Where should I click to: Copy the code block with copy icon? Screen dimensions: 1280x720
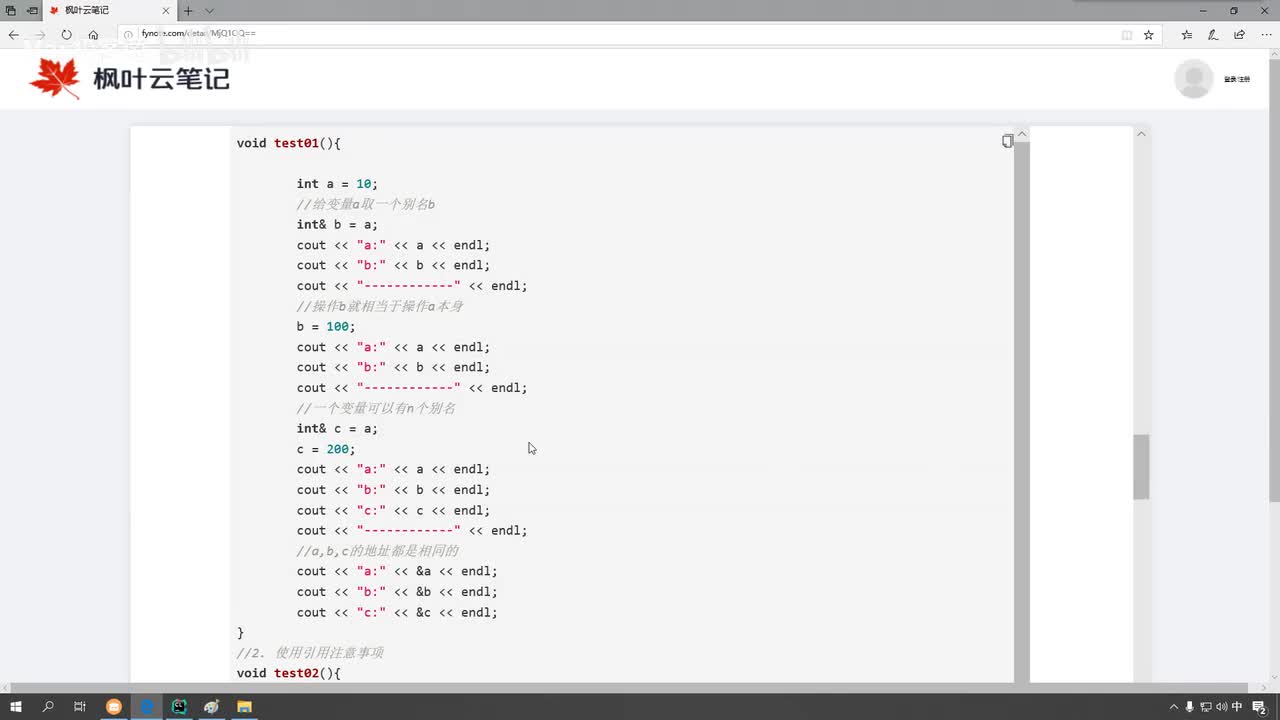(1007, 141)
